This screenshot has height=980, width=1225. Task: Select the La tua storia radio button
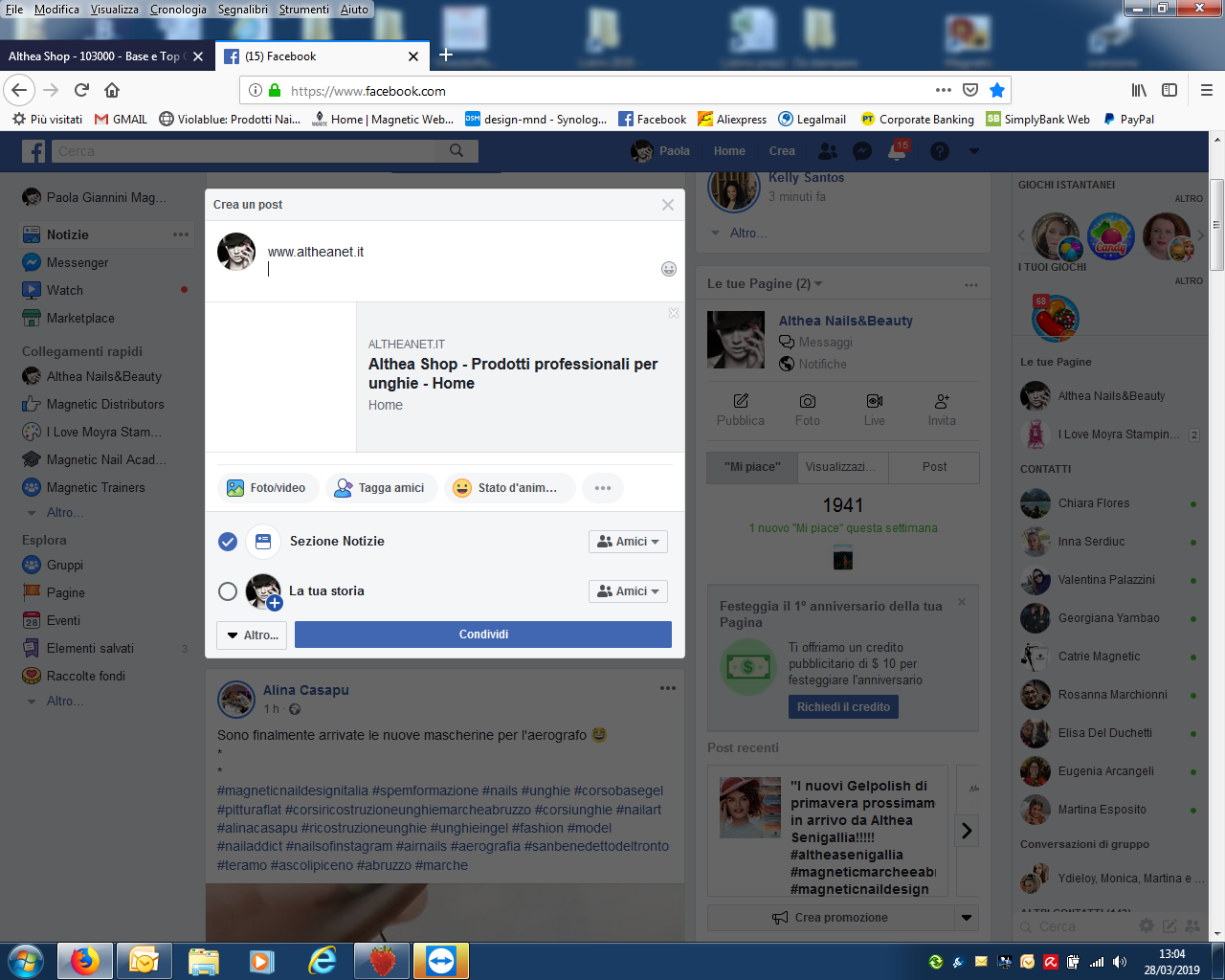pyautogui.click(x=228, y=591)
